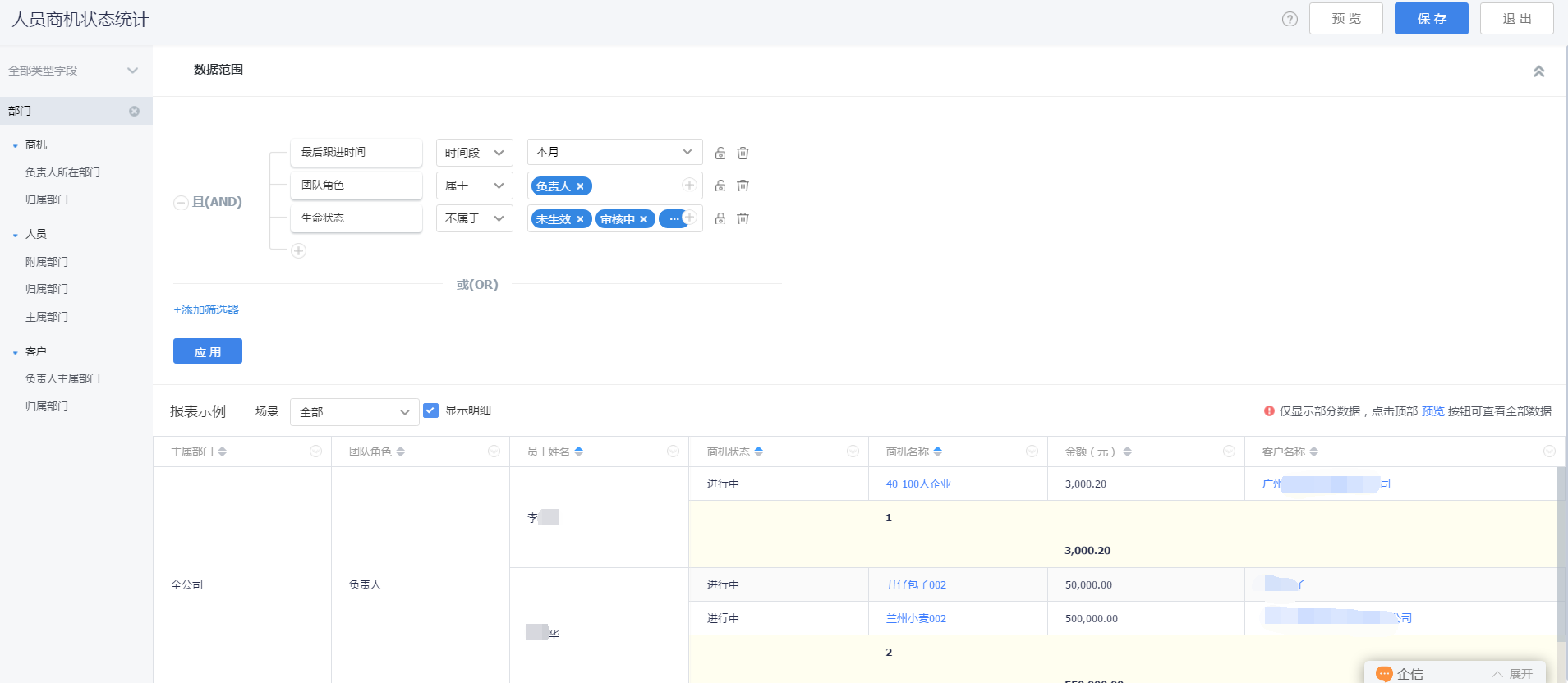
Task: Click the 退出 button
Action: point(1516,19)
